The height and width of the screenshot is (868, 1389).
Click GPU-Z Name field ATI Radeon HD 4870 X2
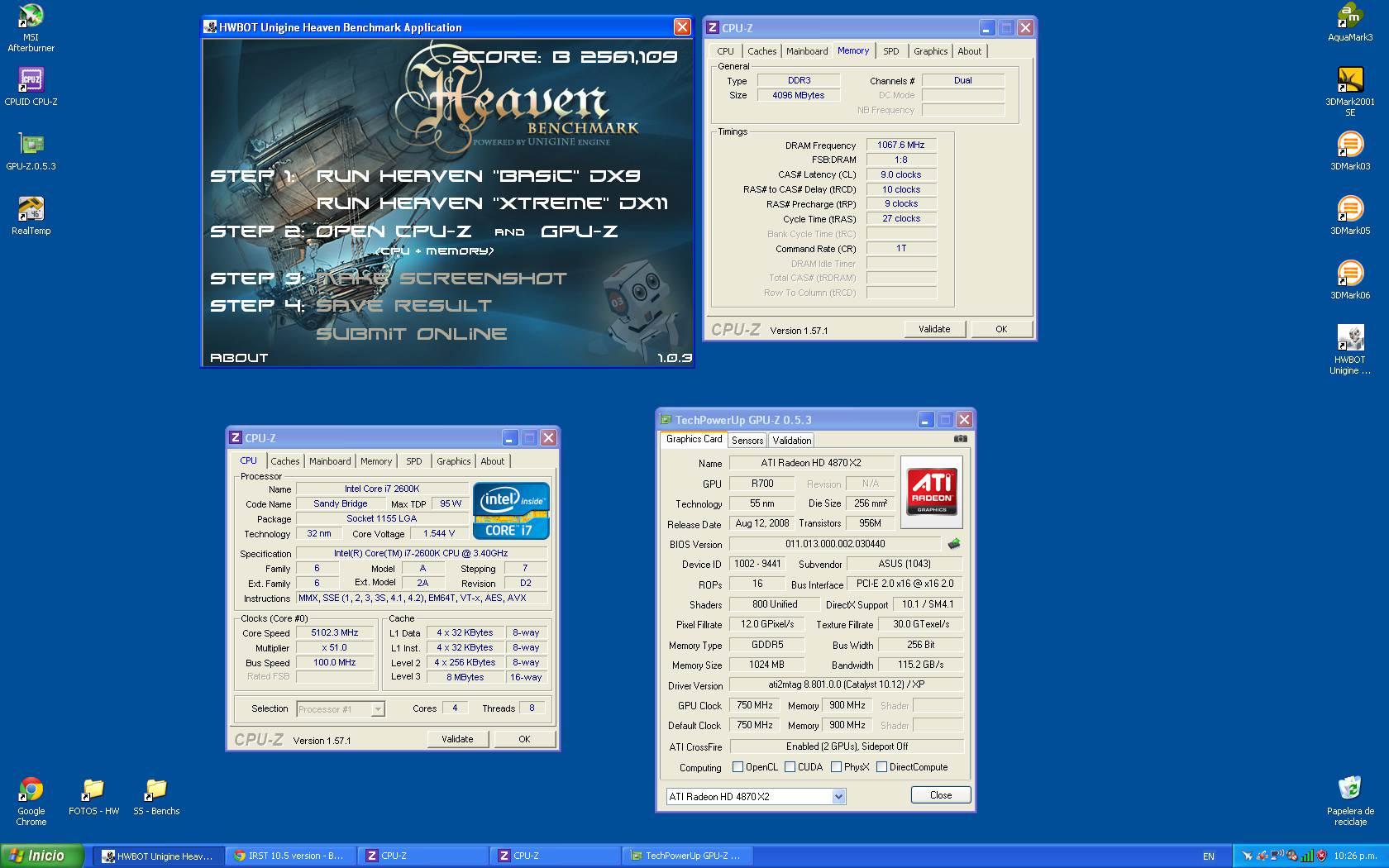click(x=810, y=463)
